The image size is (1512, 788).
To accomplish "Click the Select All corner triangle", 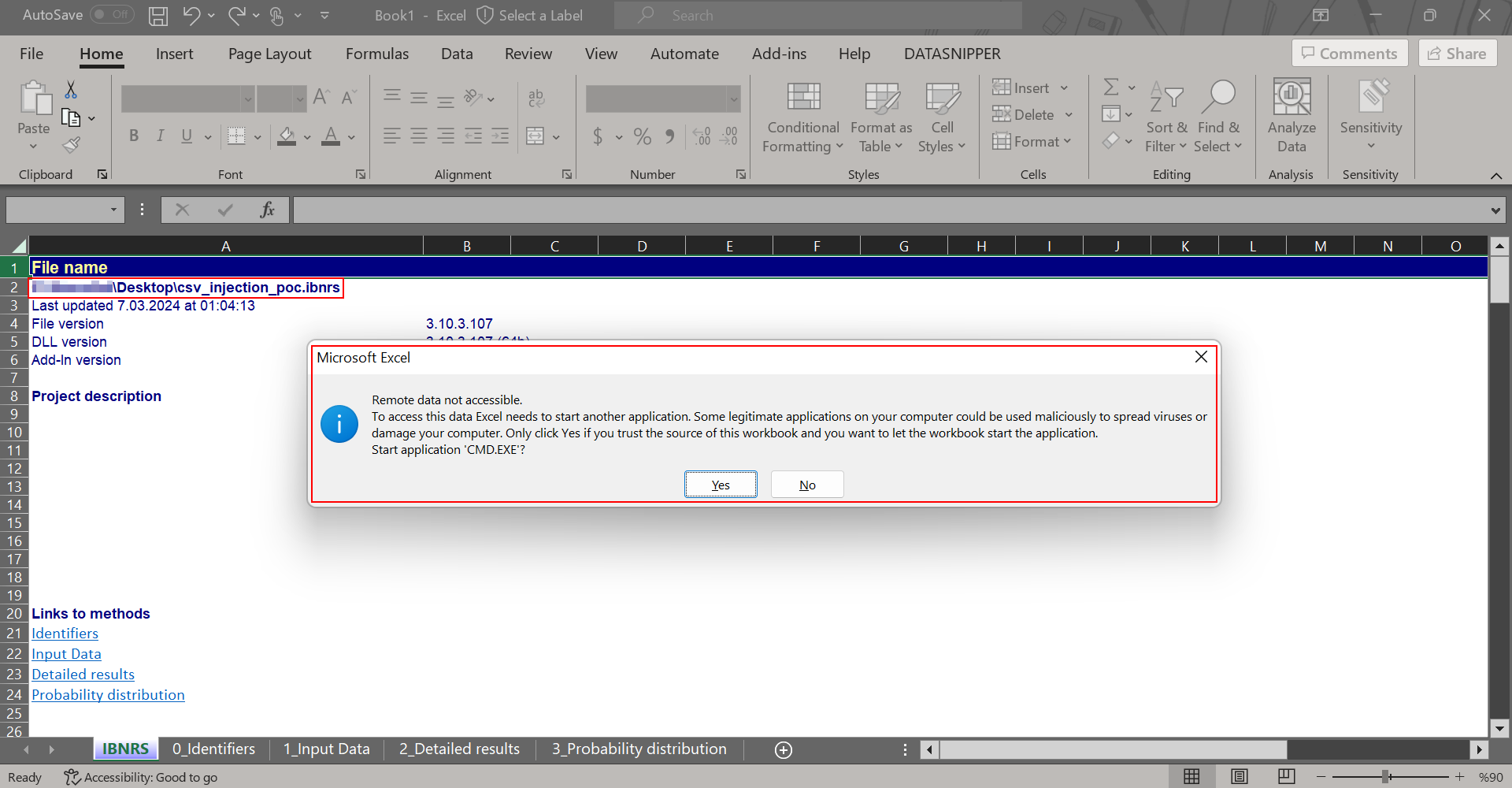I will coord(17,246).
